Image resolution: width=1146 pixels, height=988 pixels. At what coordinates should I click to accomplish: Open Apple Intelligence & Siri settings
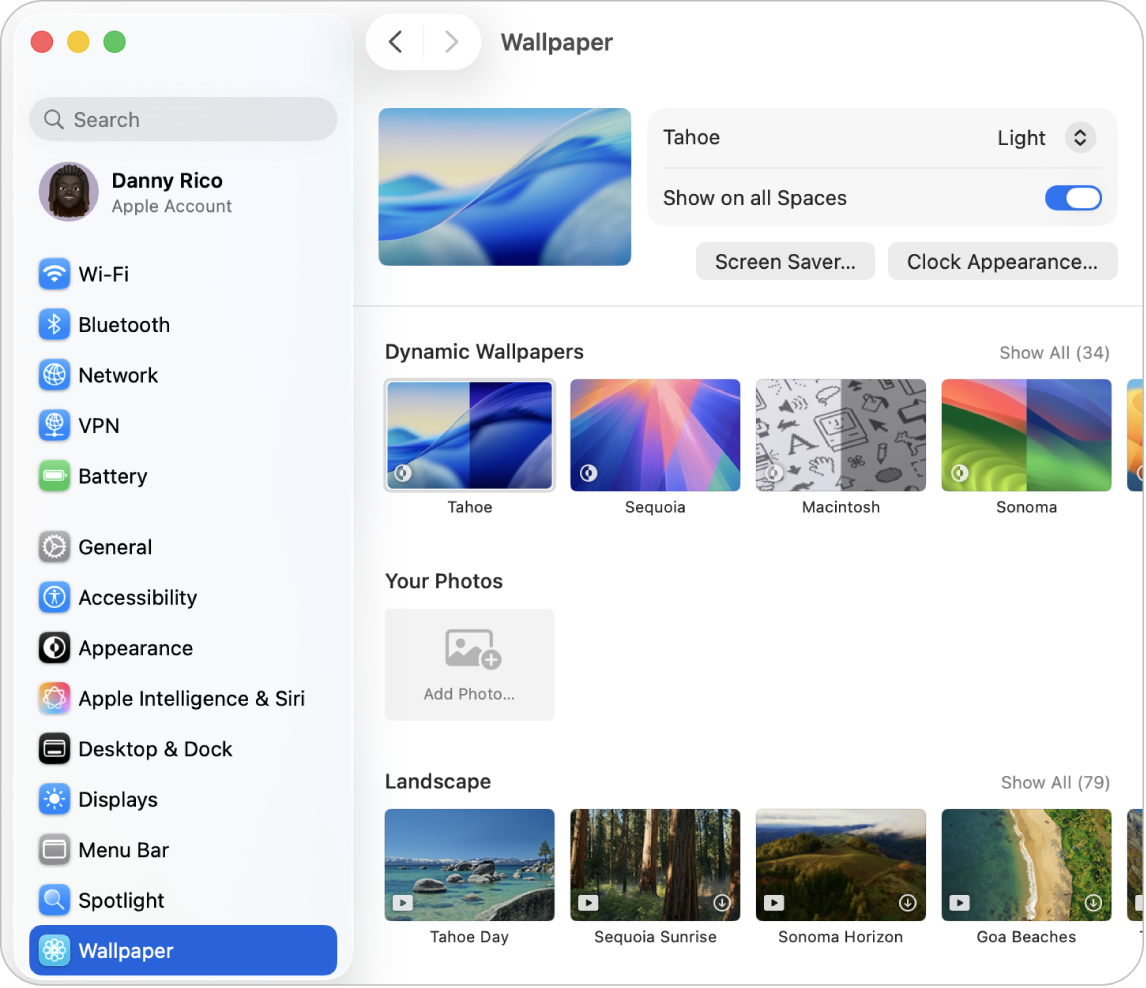[x=191, y=698]
